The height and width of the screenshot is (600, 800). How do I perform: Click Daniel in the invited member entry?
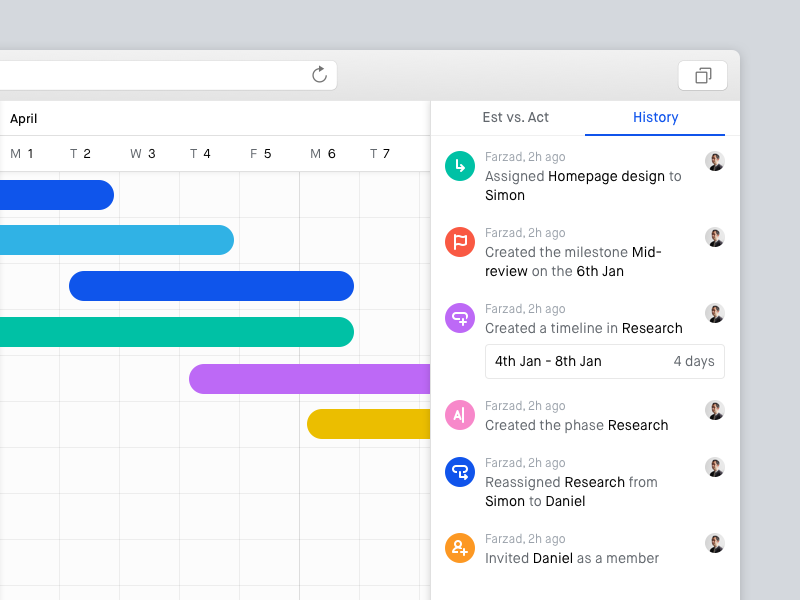click(553, 558)
